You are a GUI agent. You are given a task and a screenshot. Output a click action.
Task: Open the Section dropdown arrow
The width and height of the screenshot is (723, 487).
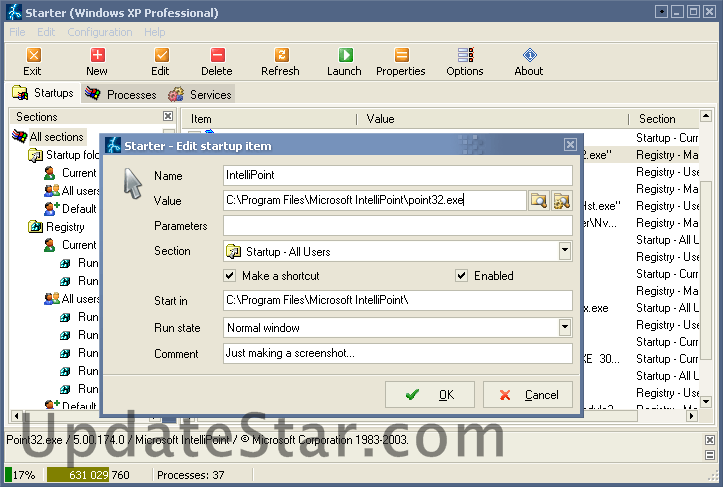564,251
